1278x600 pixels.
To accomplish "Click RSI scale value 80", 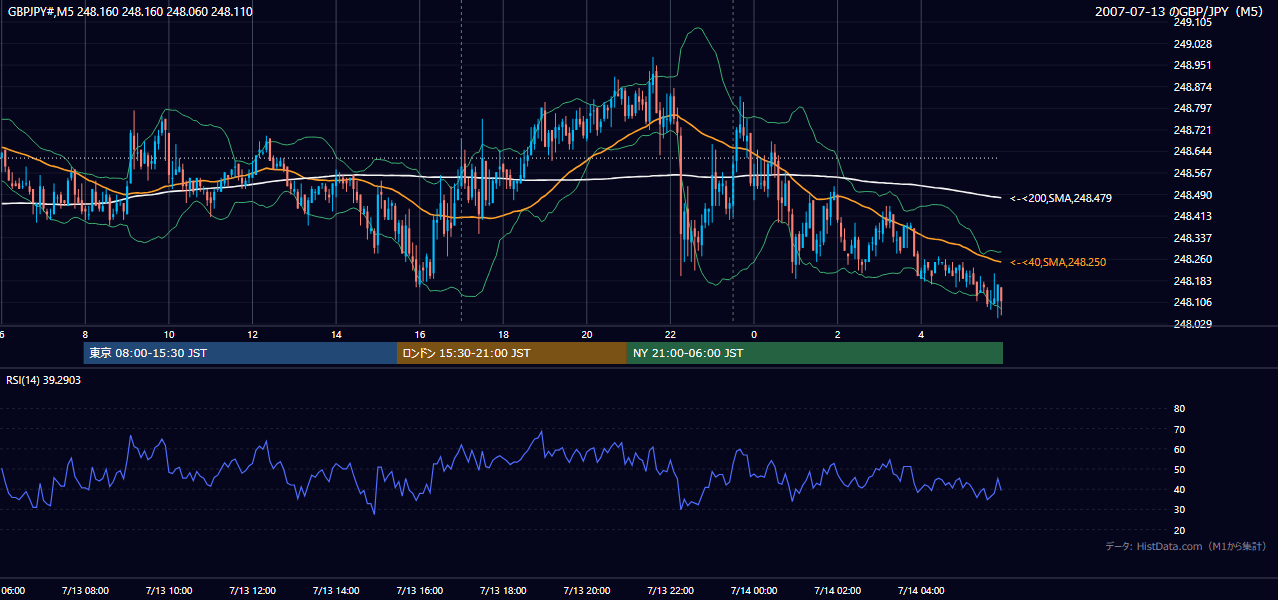I will (1179, 409).
